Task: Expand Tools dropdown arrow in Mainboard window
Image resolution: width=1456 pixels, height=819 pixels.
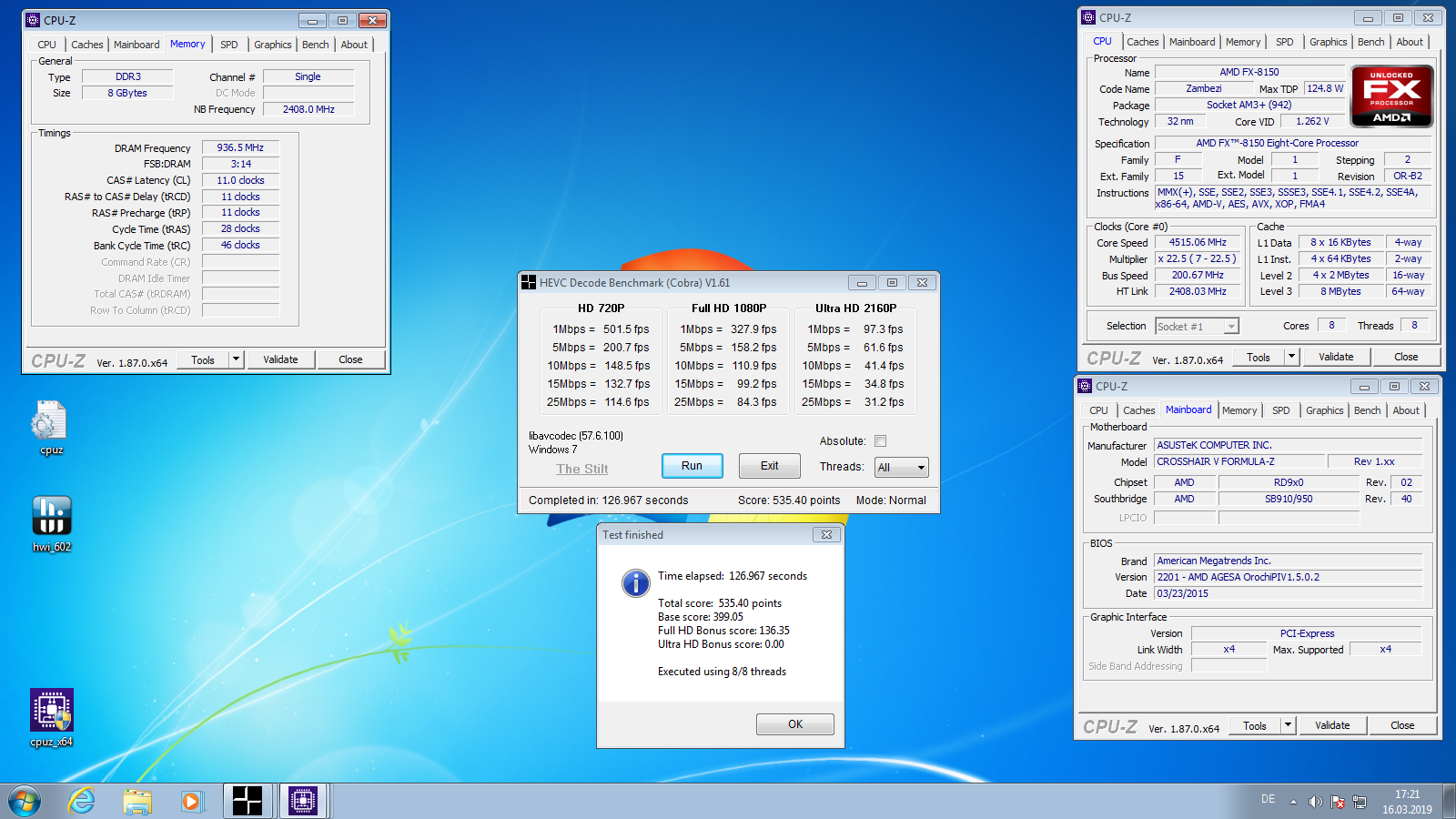Action: tap(1288, 725)
